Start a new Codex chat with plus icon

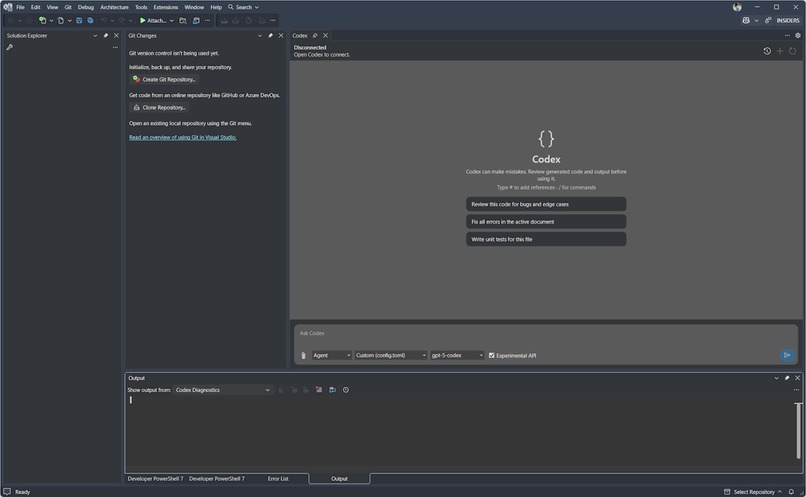[x=780, y=51]
